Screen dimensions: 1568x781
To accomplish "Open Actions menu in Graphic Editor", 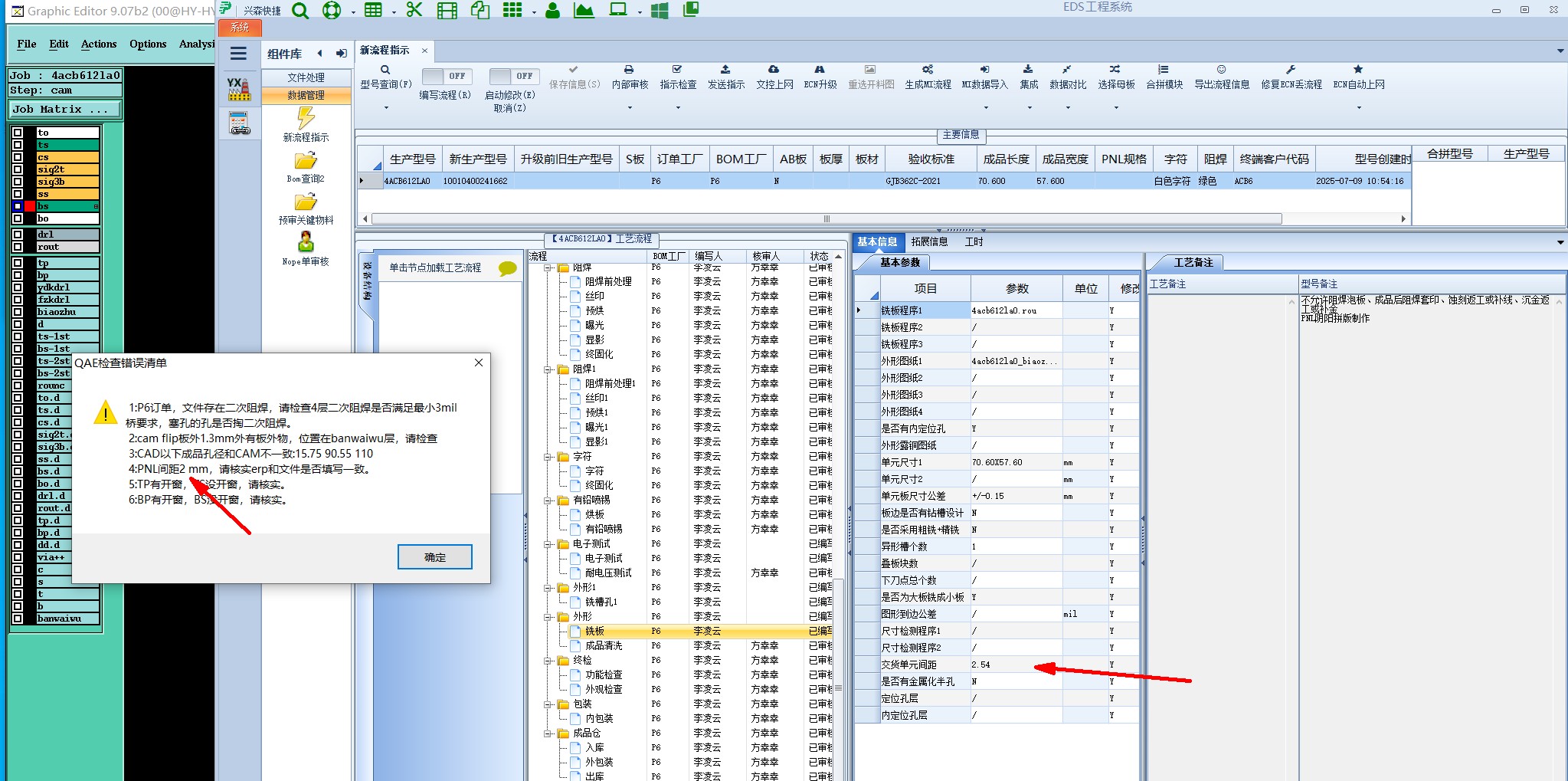I will (99, 44).
